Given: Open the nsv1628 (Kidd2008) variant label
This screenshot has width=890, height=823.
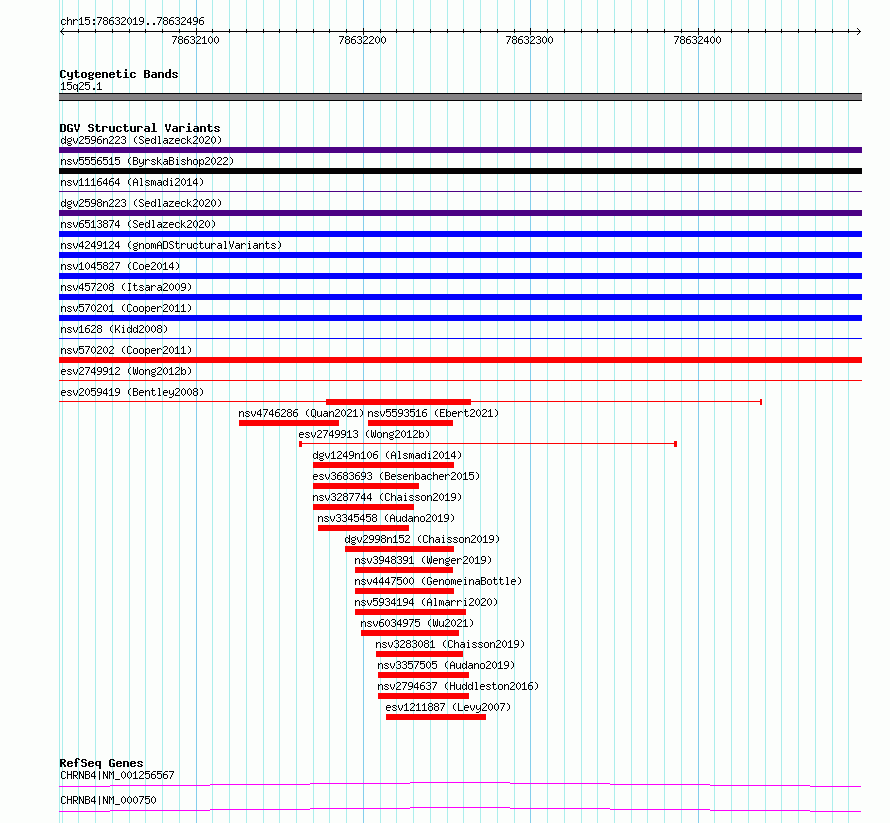Looking at the screenshot, I should click(114, 329).
